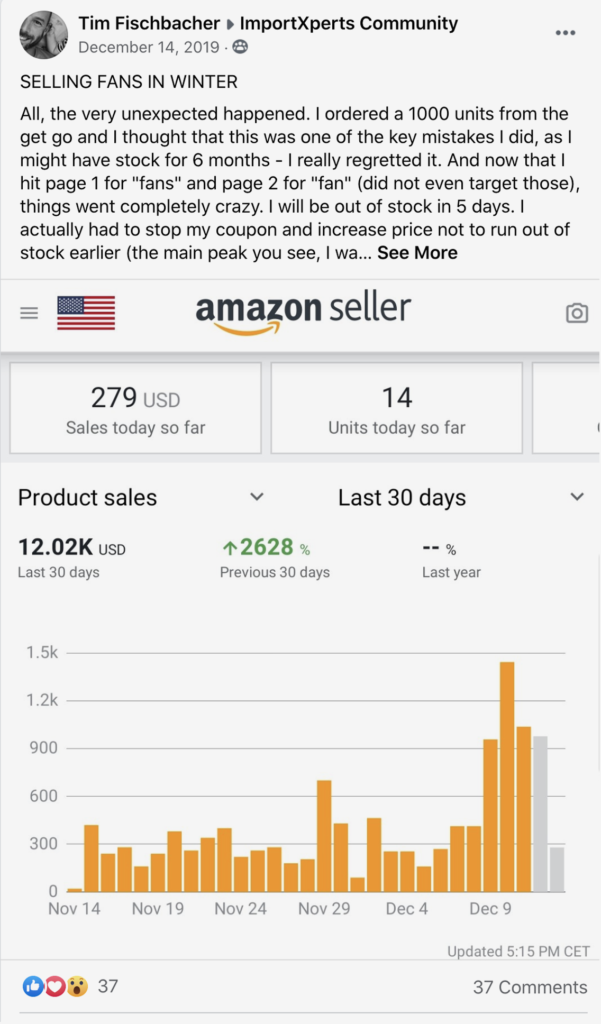Viewport: 601px width, 1024px height.
Task: Select the Sales today so far card
Action: coord(135,408)
